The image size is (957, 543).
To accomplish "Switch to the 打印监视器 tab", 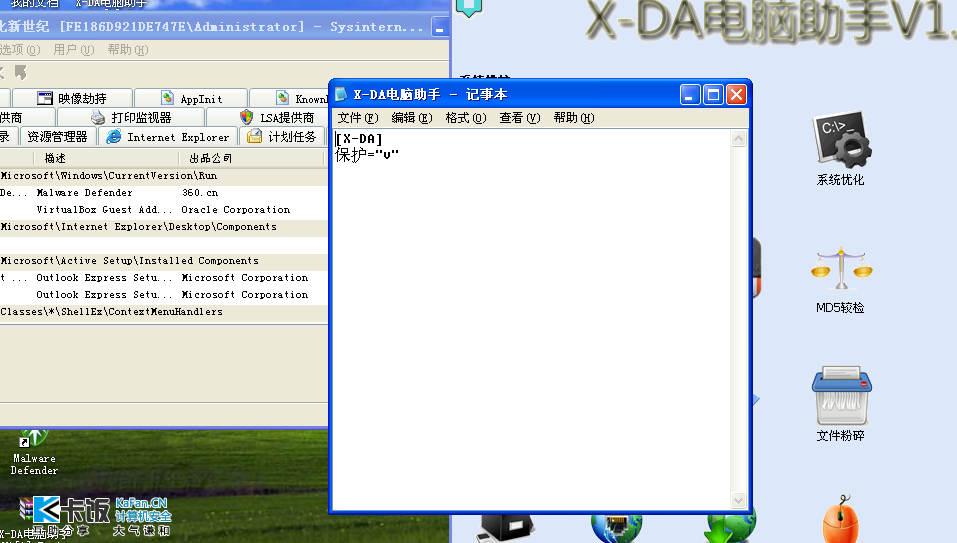I will point(131,117).
